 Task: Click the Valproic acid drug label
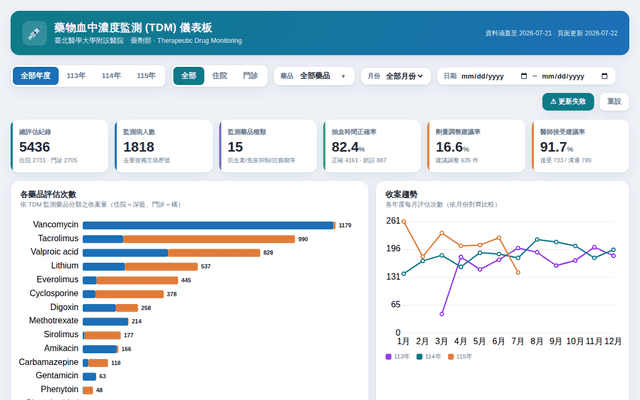tap(54, 252)
